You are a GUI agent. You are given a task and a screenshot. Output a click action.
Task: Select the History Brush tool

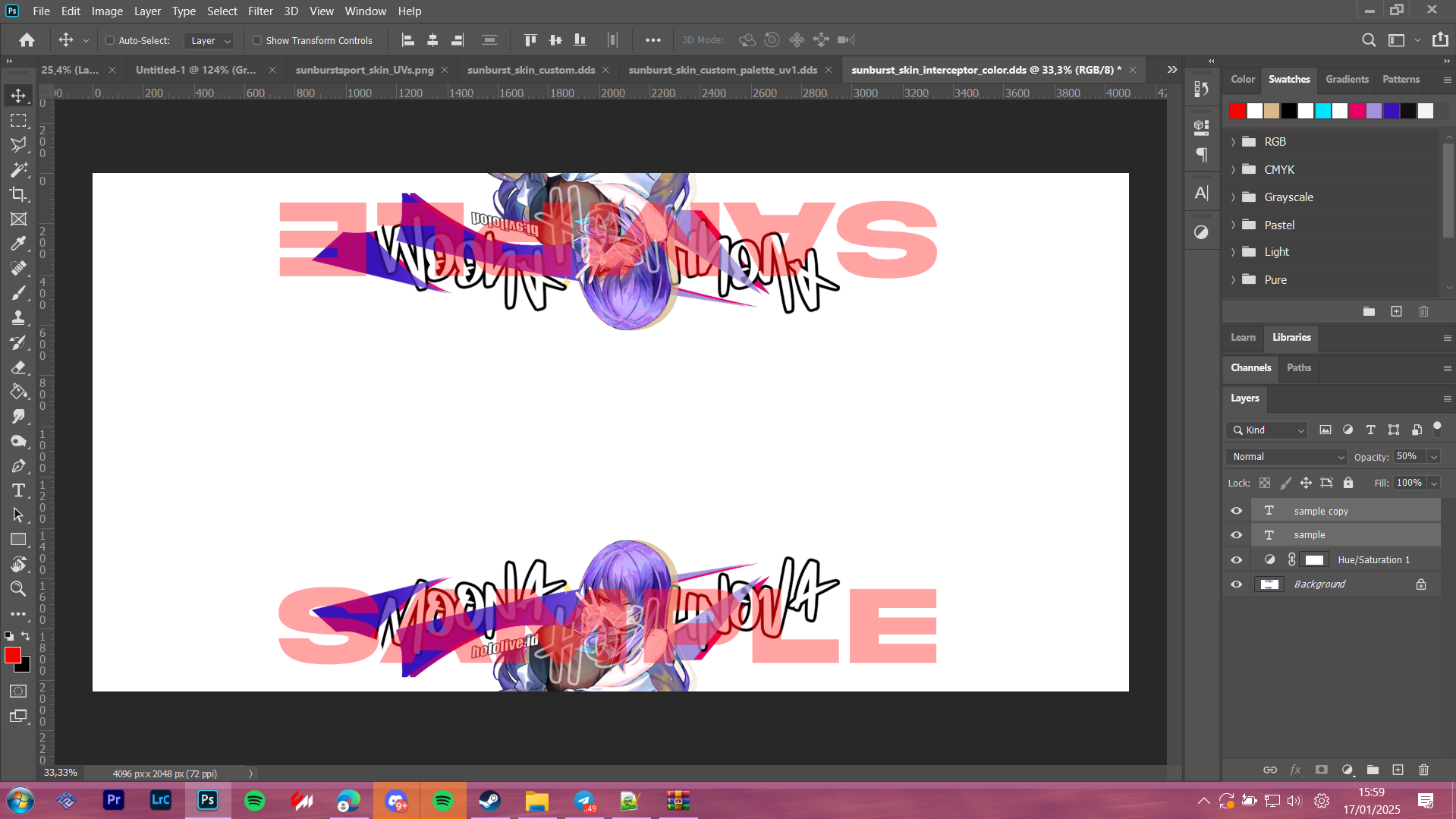[18, 342]
